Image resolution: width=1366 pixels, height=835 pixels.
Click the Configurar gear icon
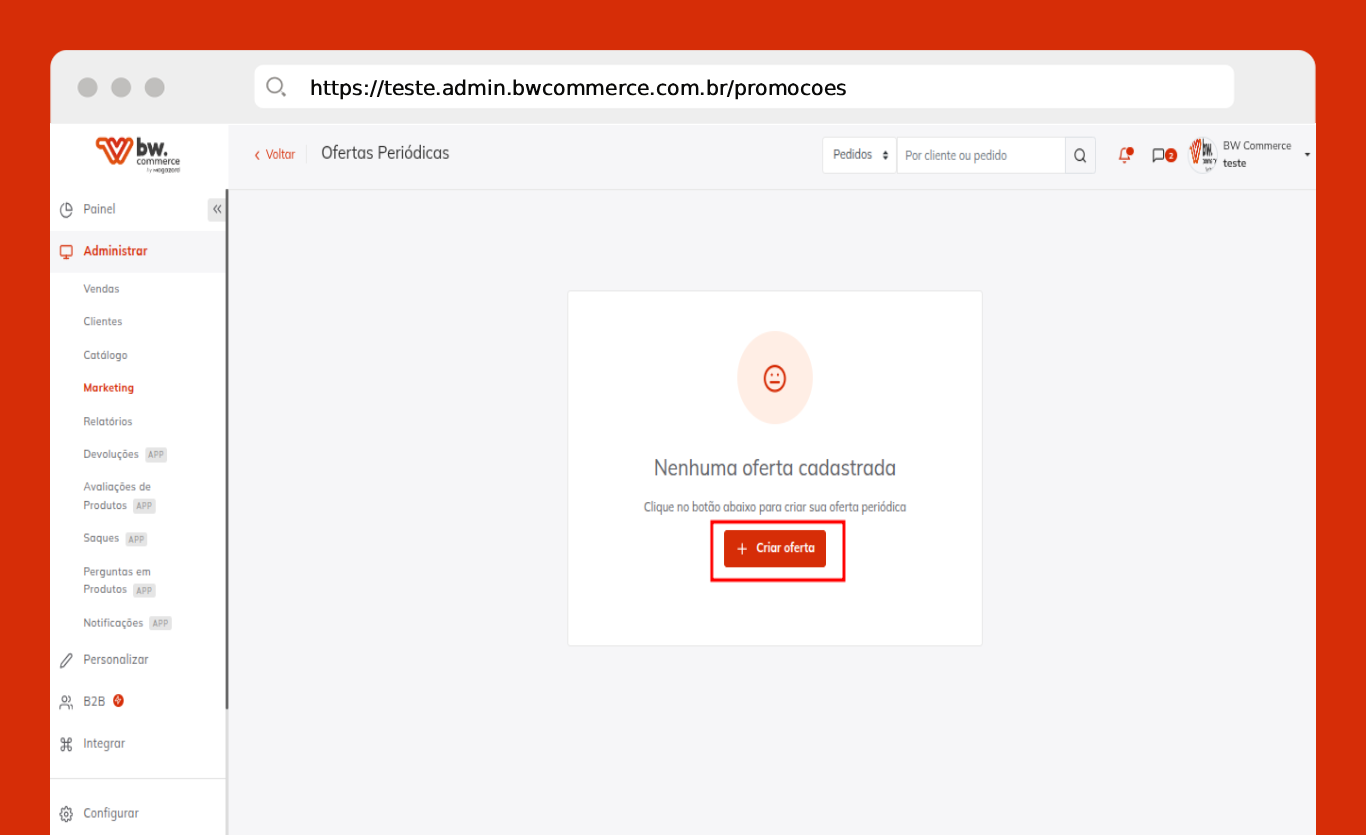pos(67,814)
